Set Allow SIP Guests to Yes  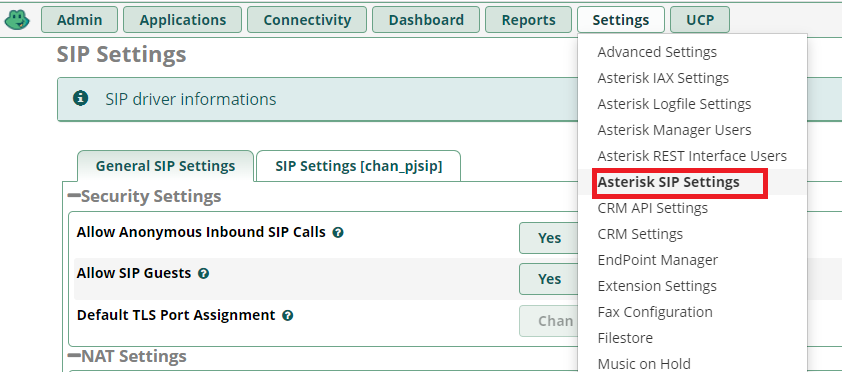pyautogui.click(x=549, y=279)
